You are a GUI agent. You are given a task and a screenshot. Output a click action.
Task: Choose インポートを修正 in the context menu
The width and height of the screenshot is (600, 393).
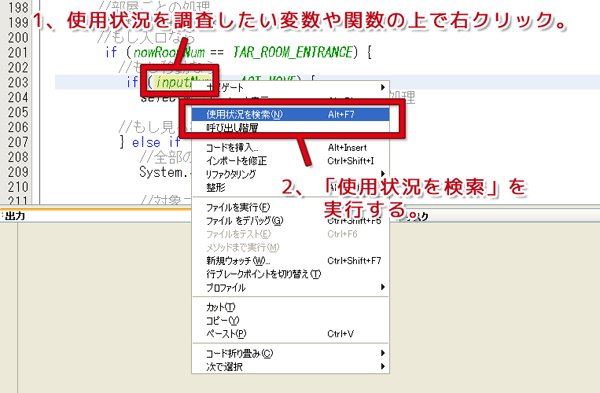coord(290,161)
